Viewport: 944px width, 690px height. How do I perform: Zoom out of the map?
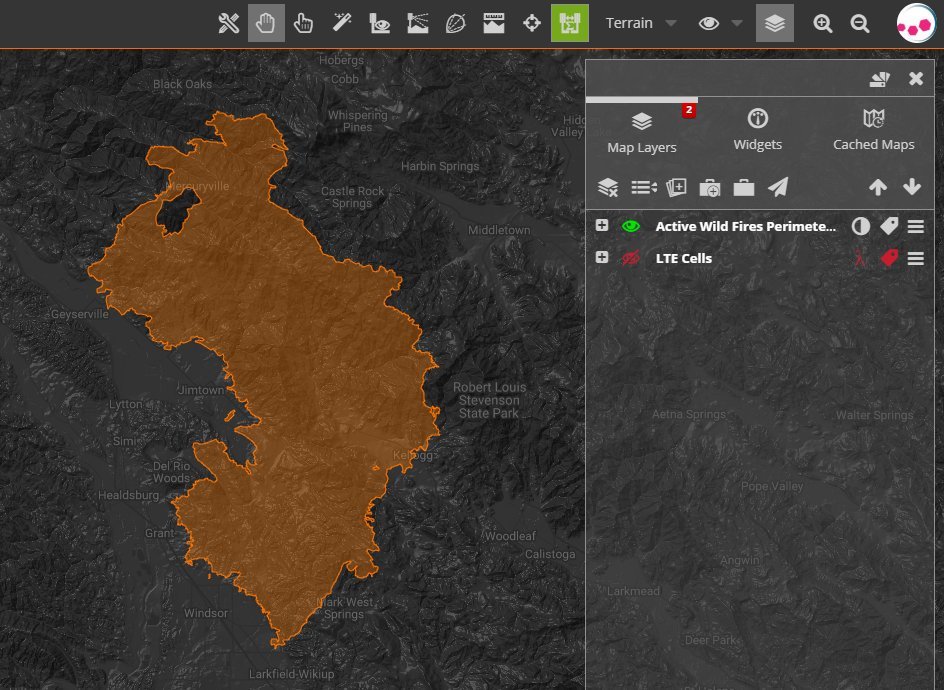click(x=860, y=23)
